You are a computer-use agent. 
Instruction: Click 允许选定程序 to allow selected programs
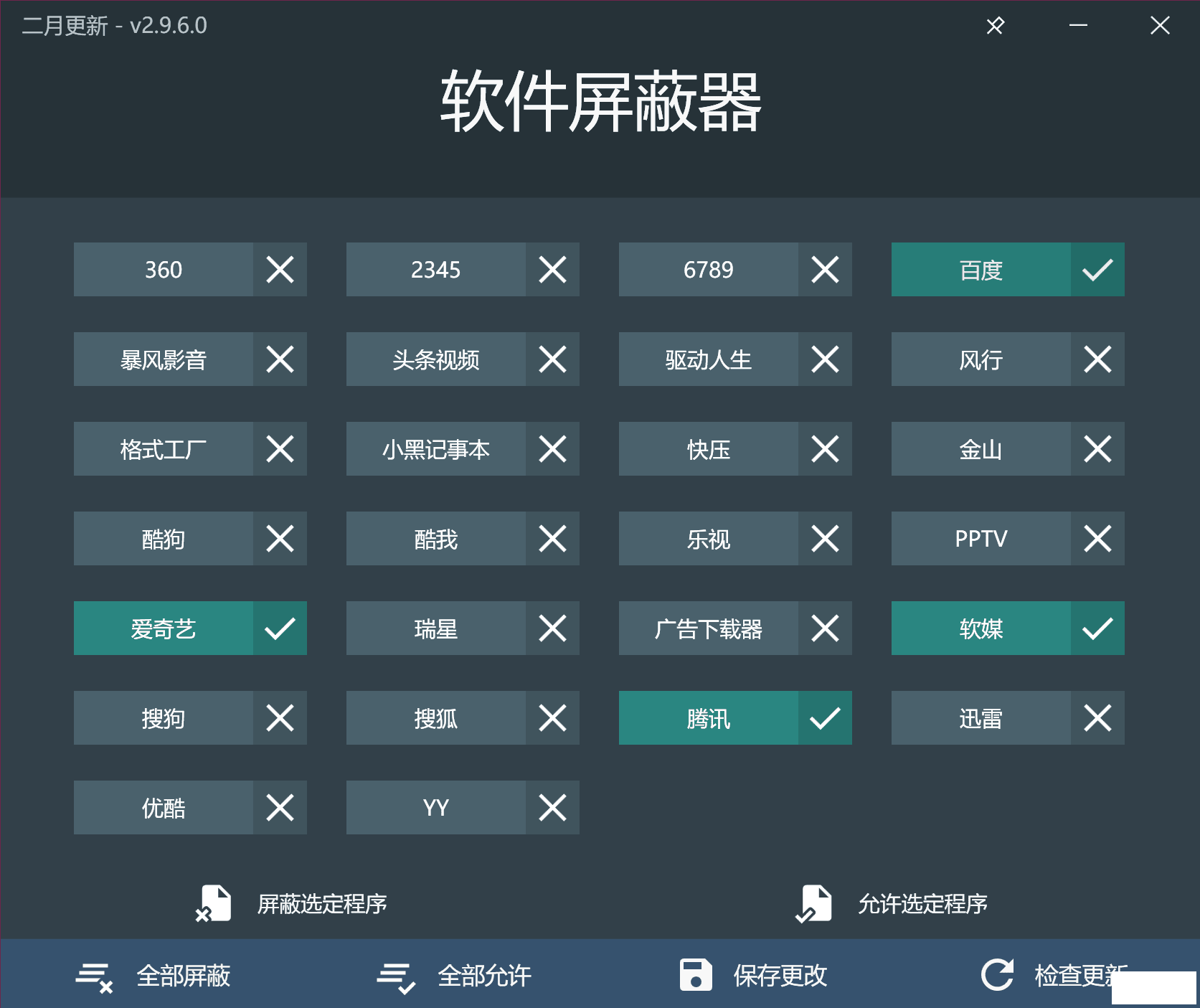coord(892,904)
